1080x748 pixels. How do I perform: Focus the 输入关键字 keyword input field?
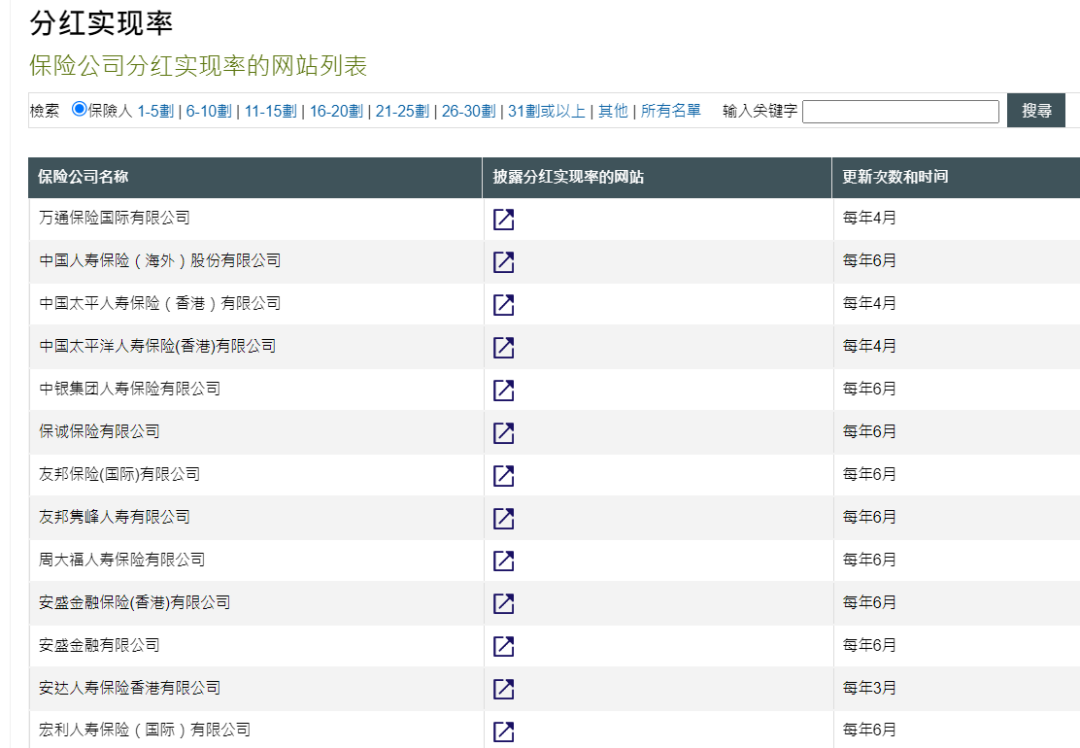(900, 112)
